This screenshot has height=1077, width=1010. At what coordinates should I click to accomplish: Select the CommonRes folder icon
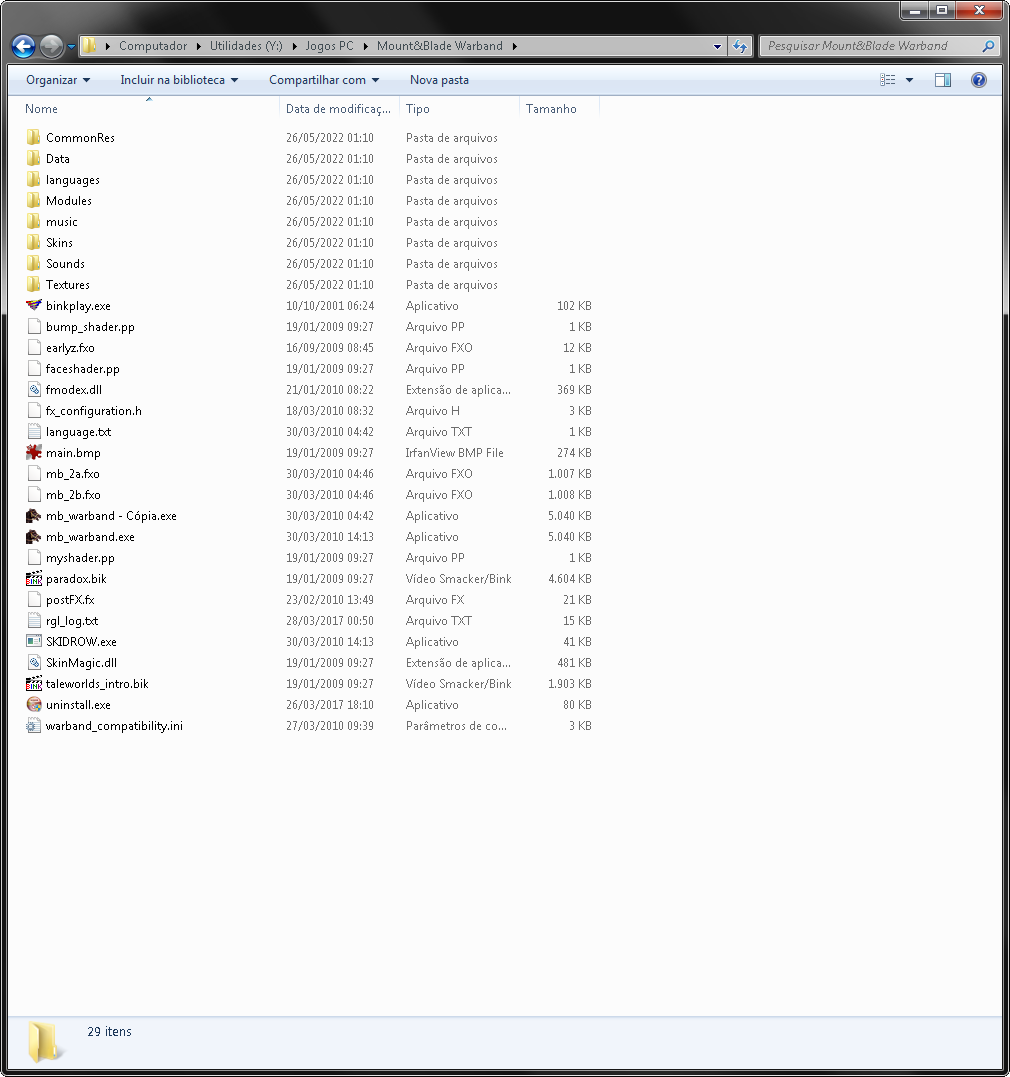pos(34,137)
